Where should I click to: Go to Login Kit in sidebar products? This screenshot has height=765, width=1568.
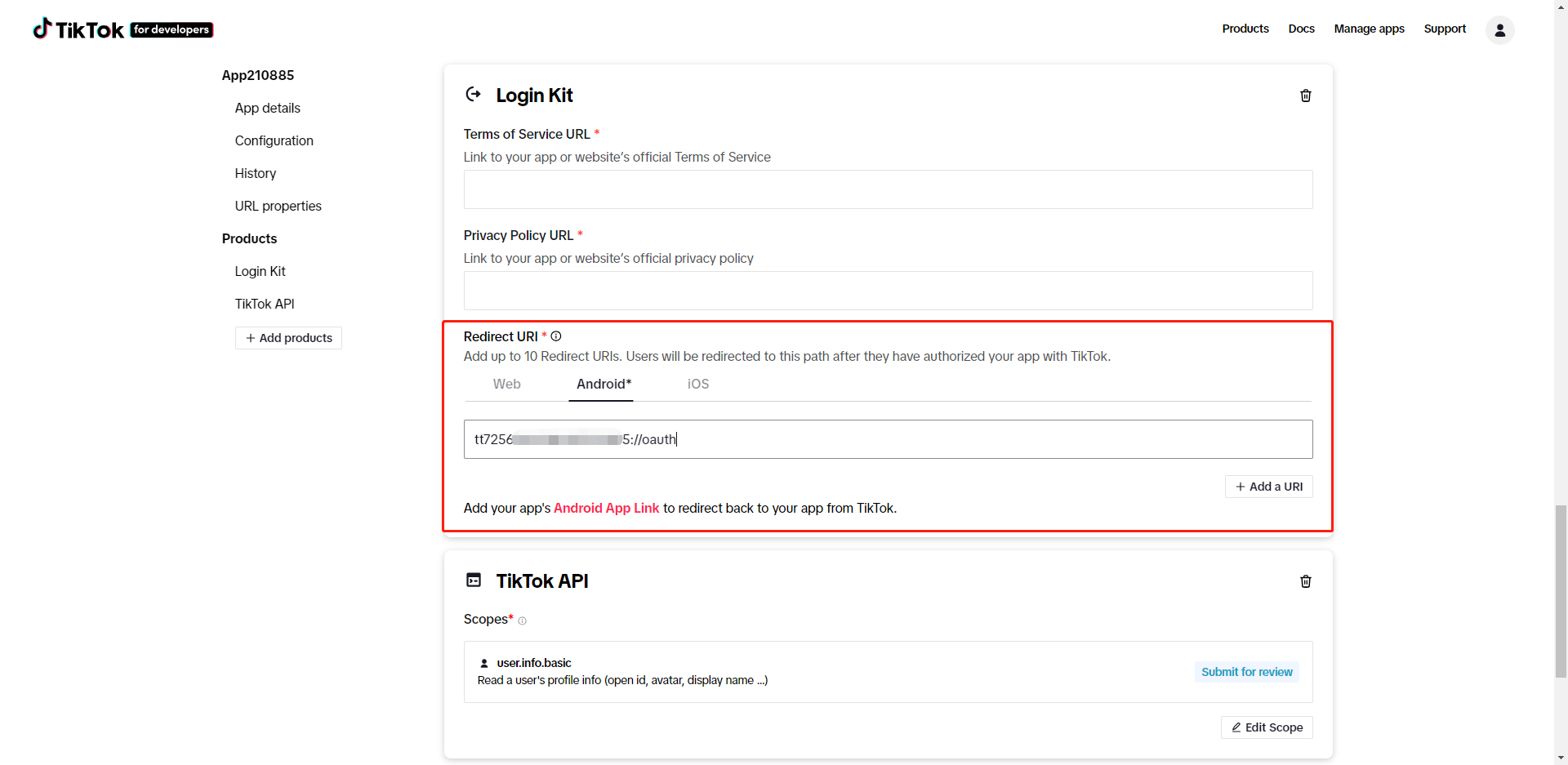pos(261,271)
